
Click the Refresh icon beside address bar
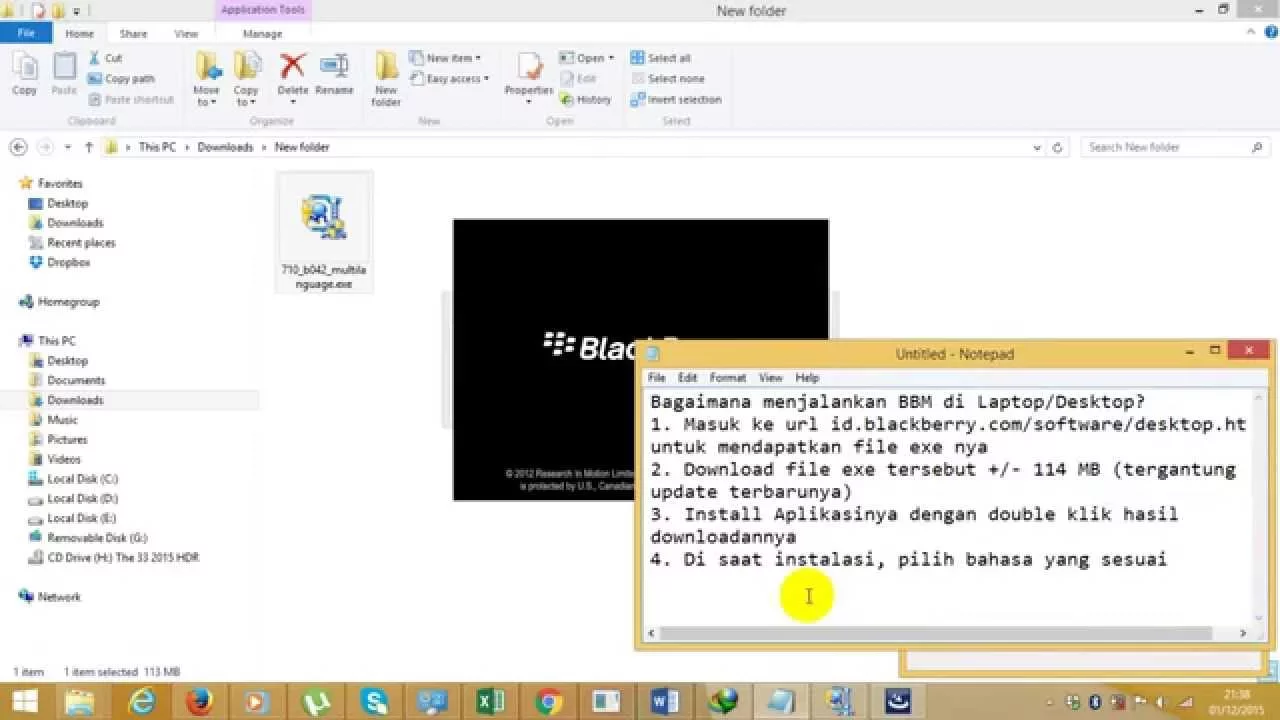point(1058,147)
